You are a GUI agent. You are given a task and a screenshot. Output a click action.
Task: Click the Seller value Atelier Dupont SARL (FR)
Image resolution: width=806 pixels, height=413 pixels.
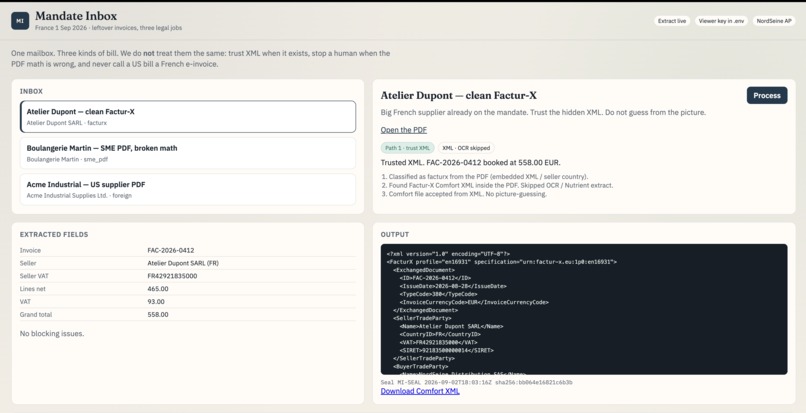tap(183, 263)
